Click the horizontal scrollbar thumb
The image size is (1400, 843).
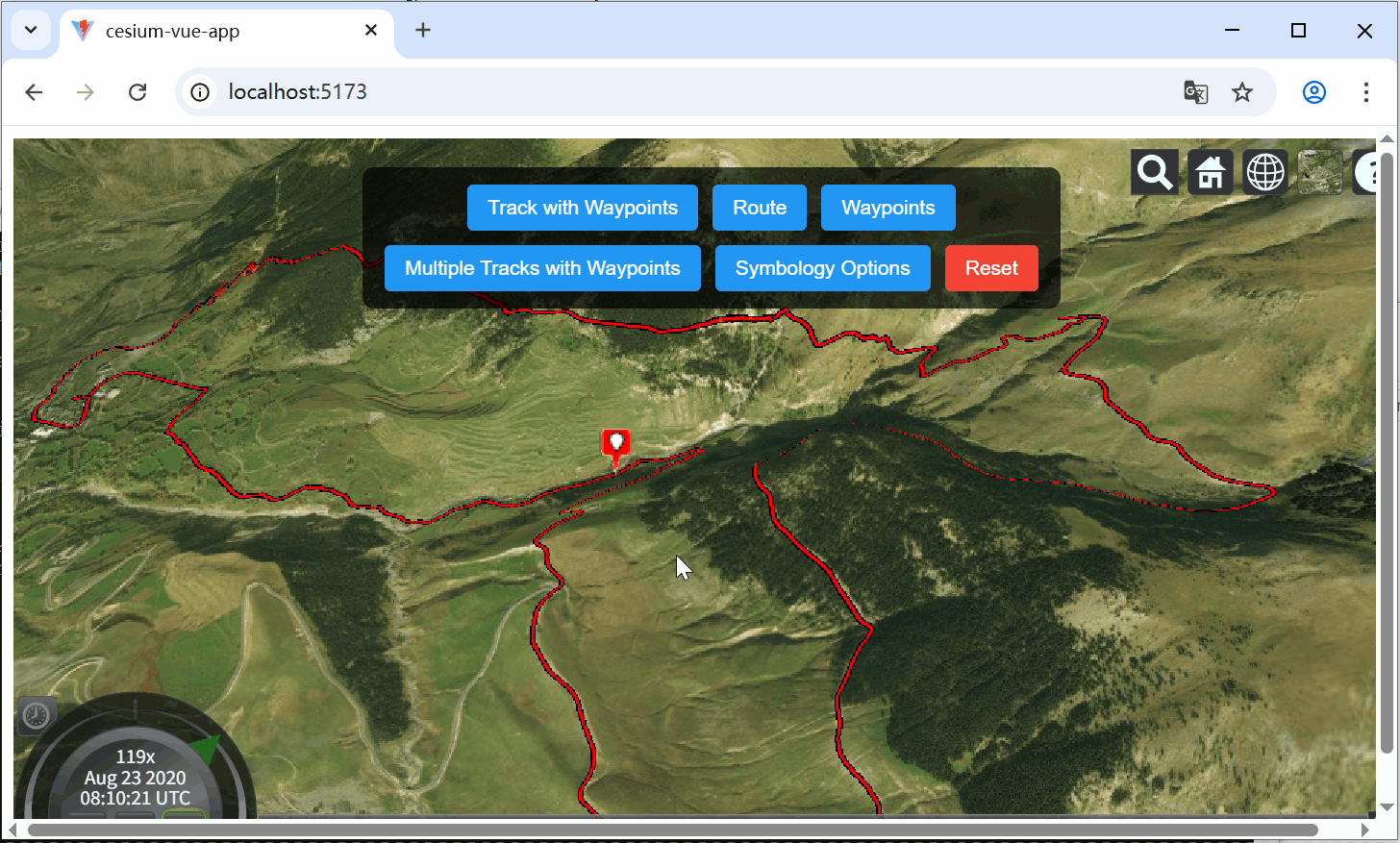pyautogui.click(x=673, y=830)
